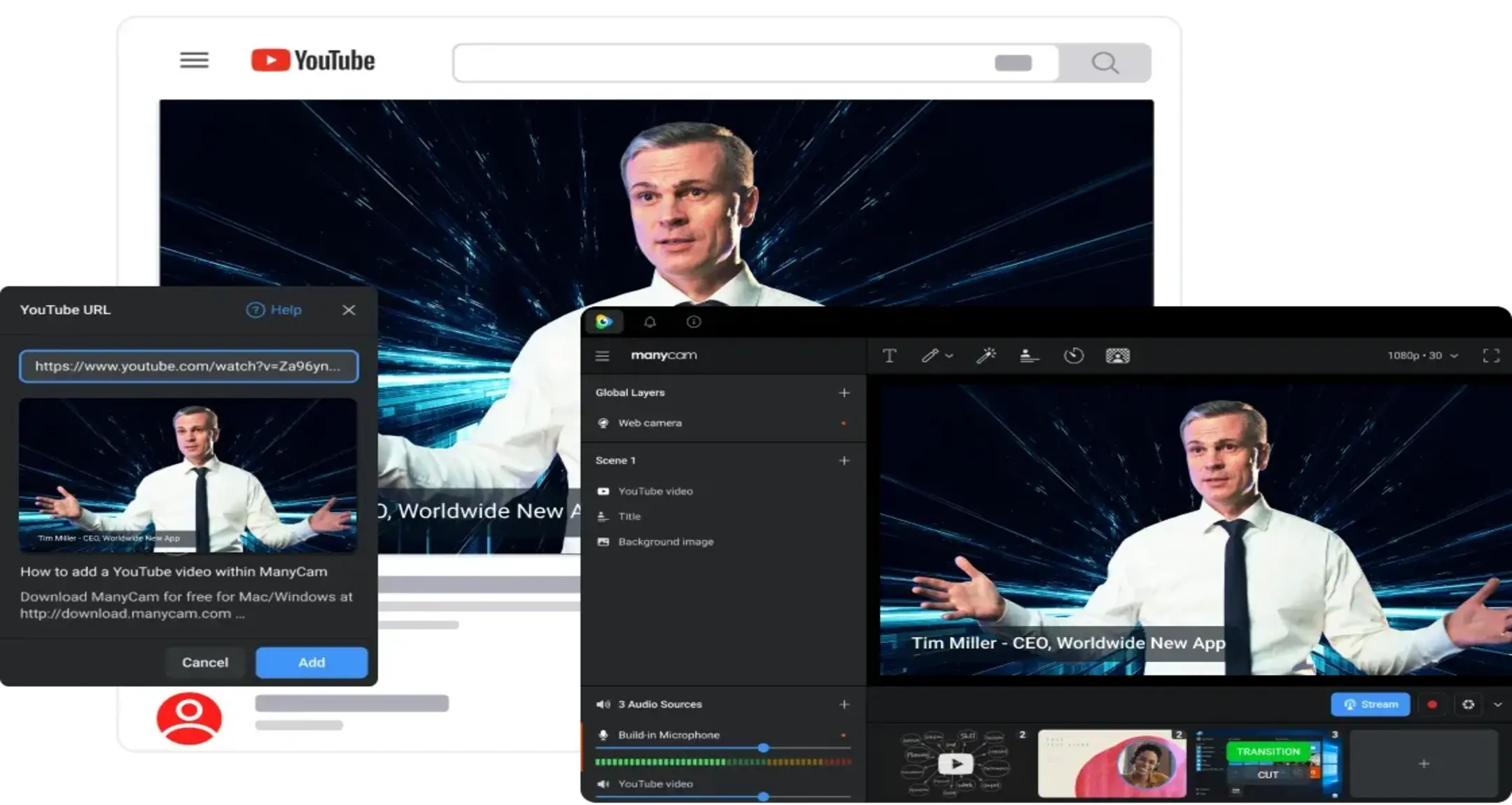Click the Scene 1 header

[x=615, y=461]
